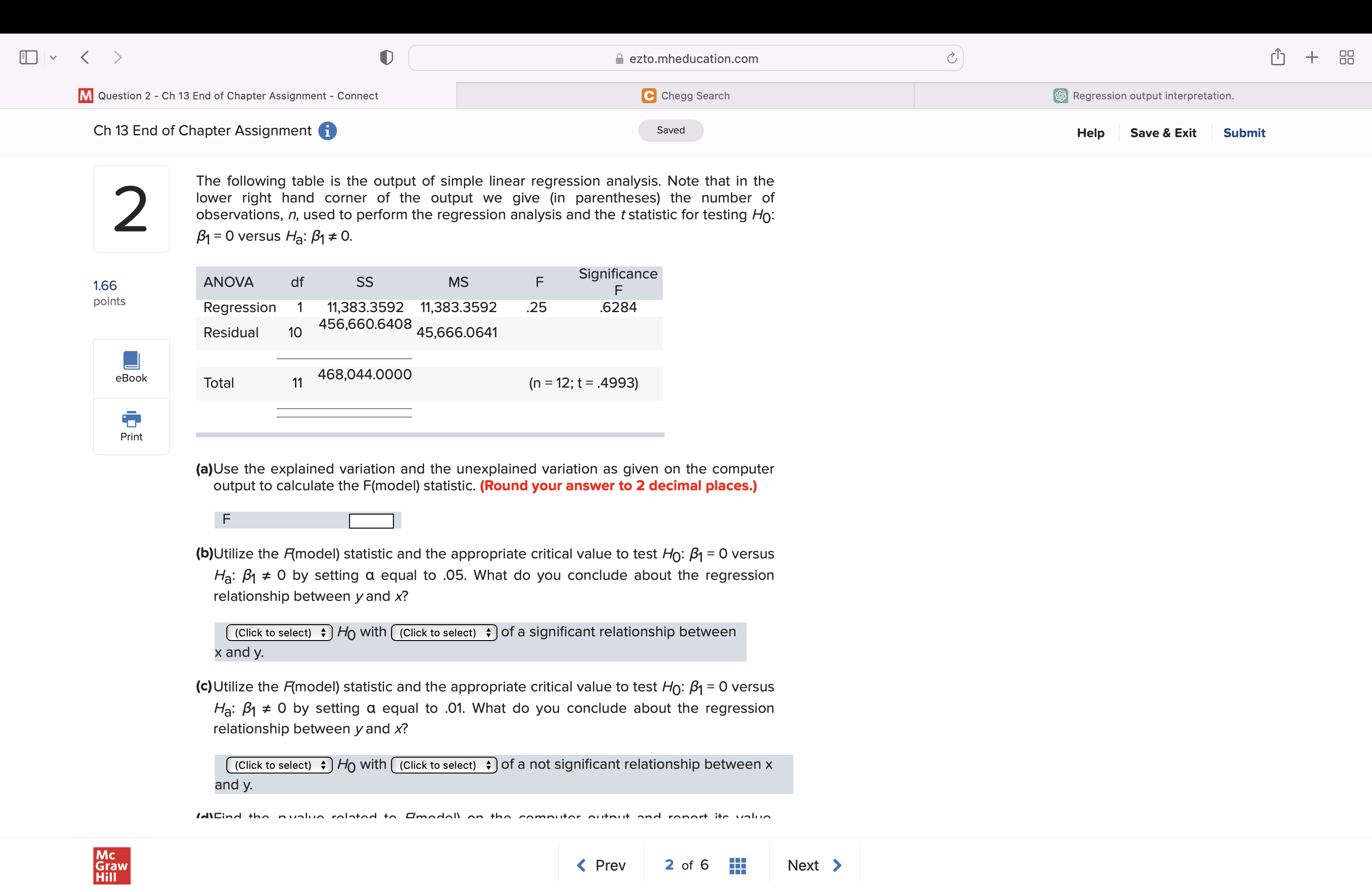The width and height of the screenshot is (1372, 892).
Task: Open the first dropdown in part (c)
Action: pyautogui.click(x=279, y=765)
